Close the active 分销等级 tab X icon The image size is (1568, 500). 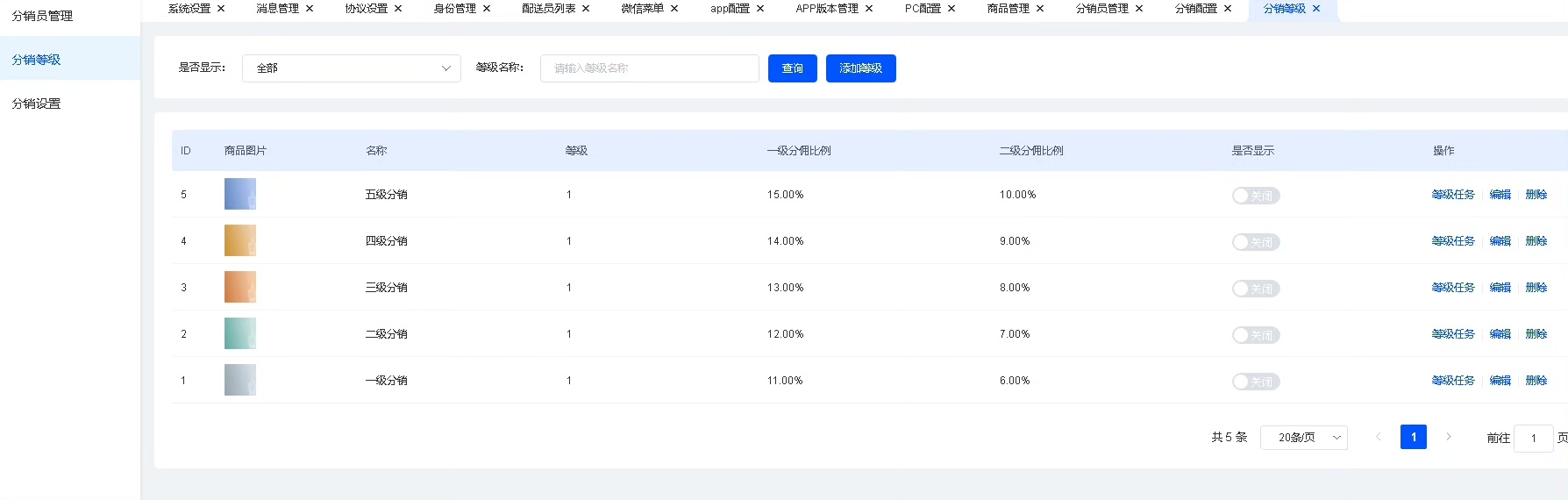[x=1316, y=9]
